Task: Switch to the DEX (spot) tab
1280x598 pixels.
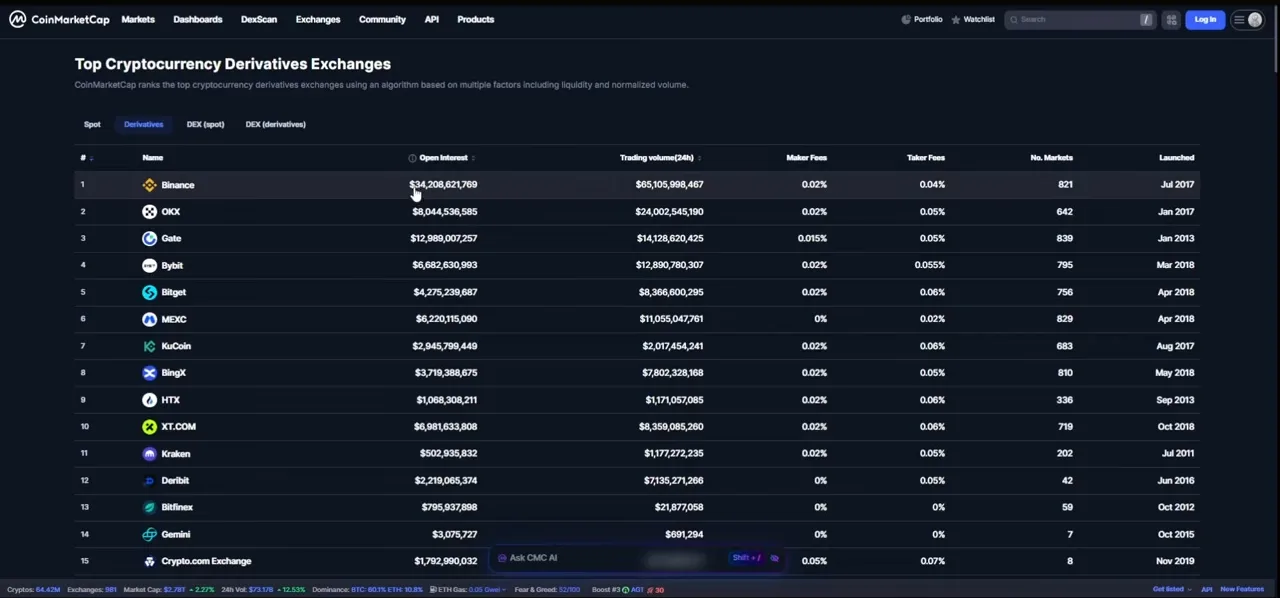Action: coord(205,124)
